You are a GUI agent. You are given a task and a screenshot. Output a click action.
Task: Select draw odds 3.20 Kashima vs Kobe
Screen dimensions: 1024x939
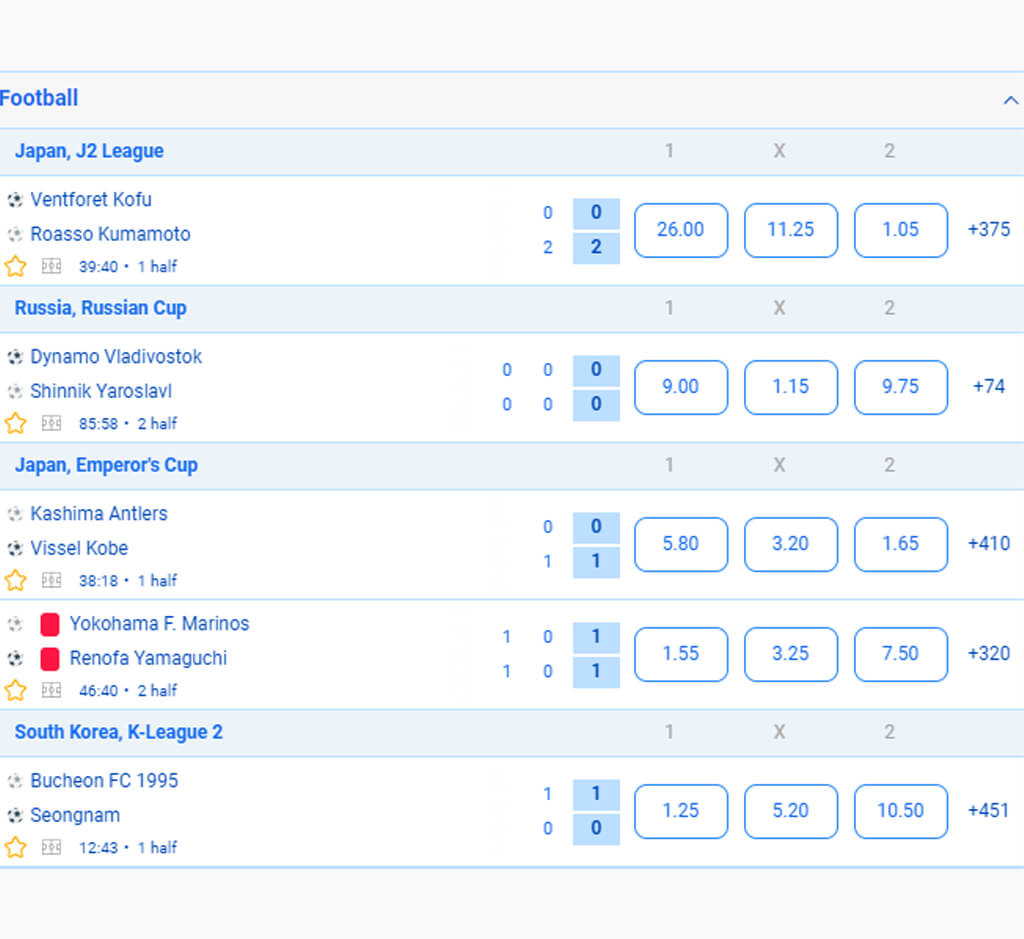[x=791, y=544]
